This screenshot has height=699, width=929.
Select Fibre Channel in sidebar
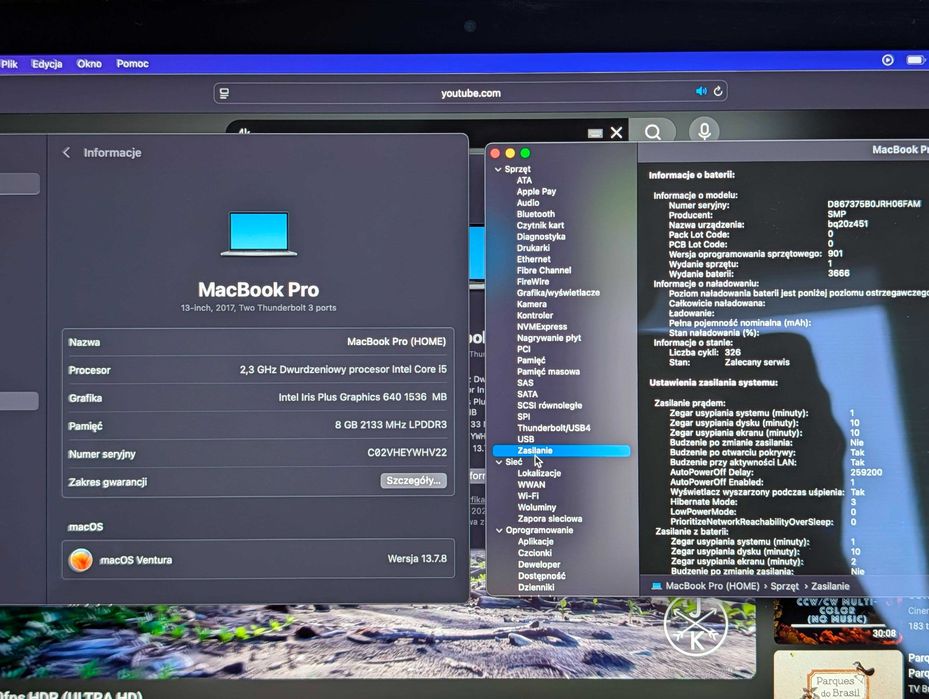point(544,270)
